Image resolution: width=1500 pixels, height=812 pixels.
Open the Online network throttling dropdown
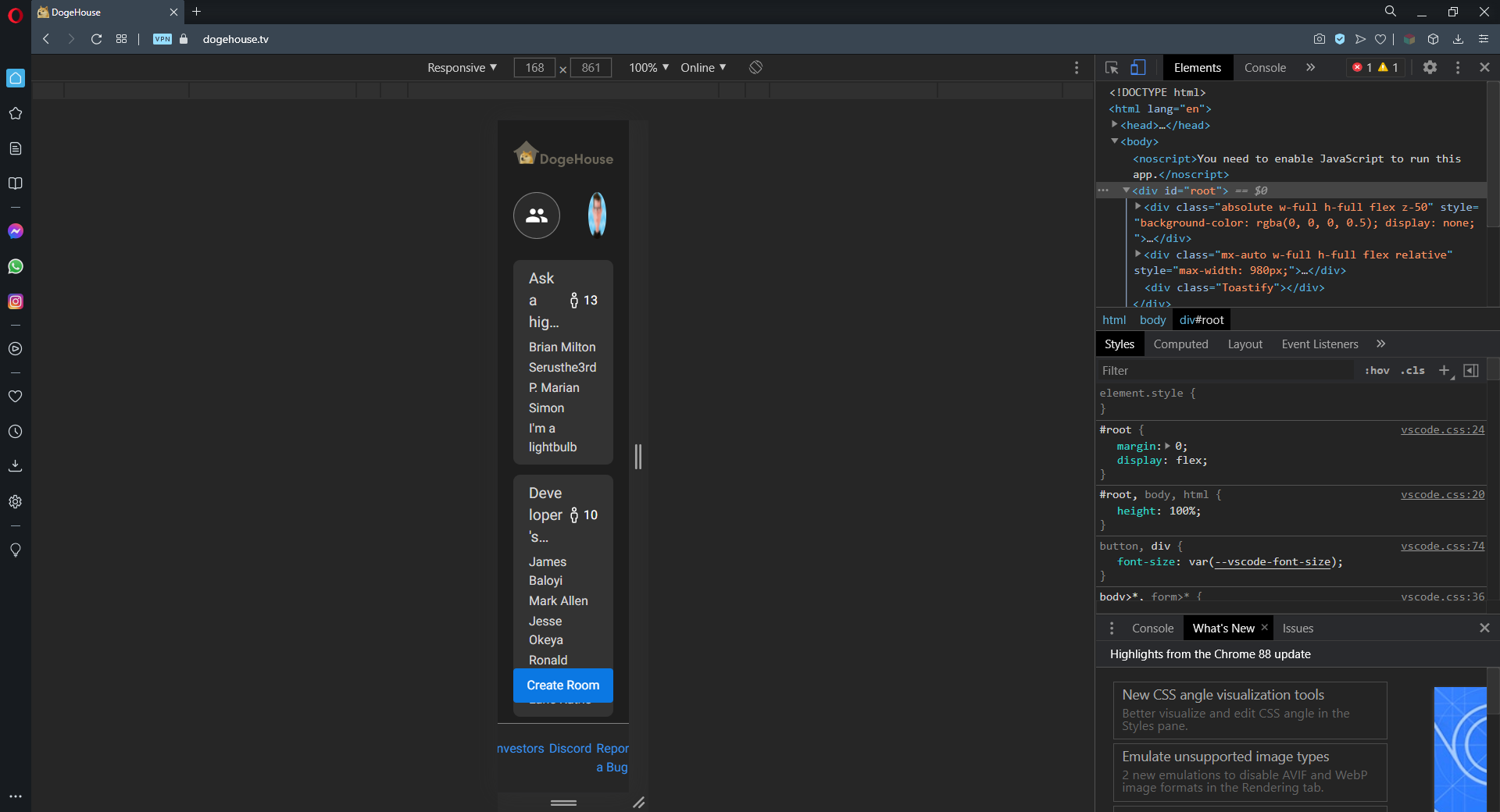pyautogui.click(x=701, y=68)
